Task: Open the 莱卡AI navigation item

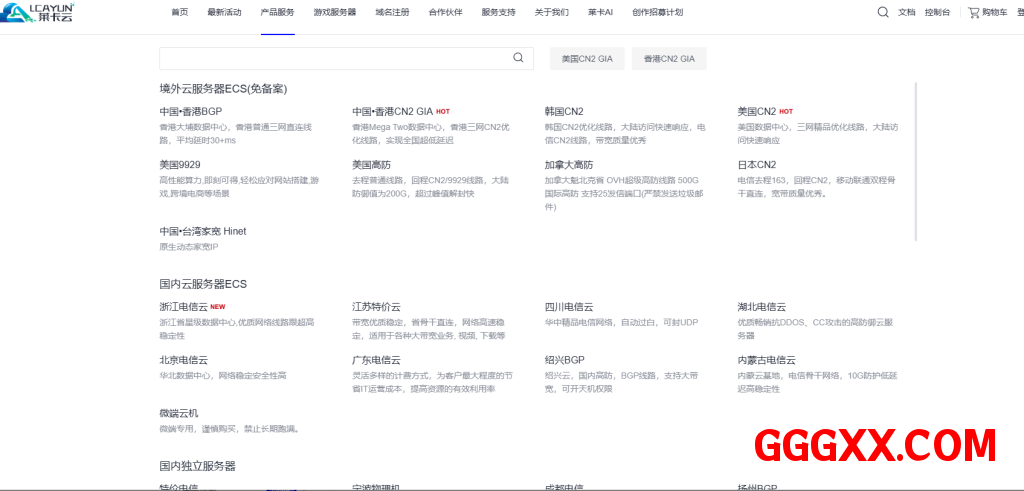Action: 600,13
